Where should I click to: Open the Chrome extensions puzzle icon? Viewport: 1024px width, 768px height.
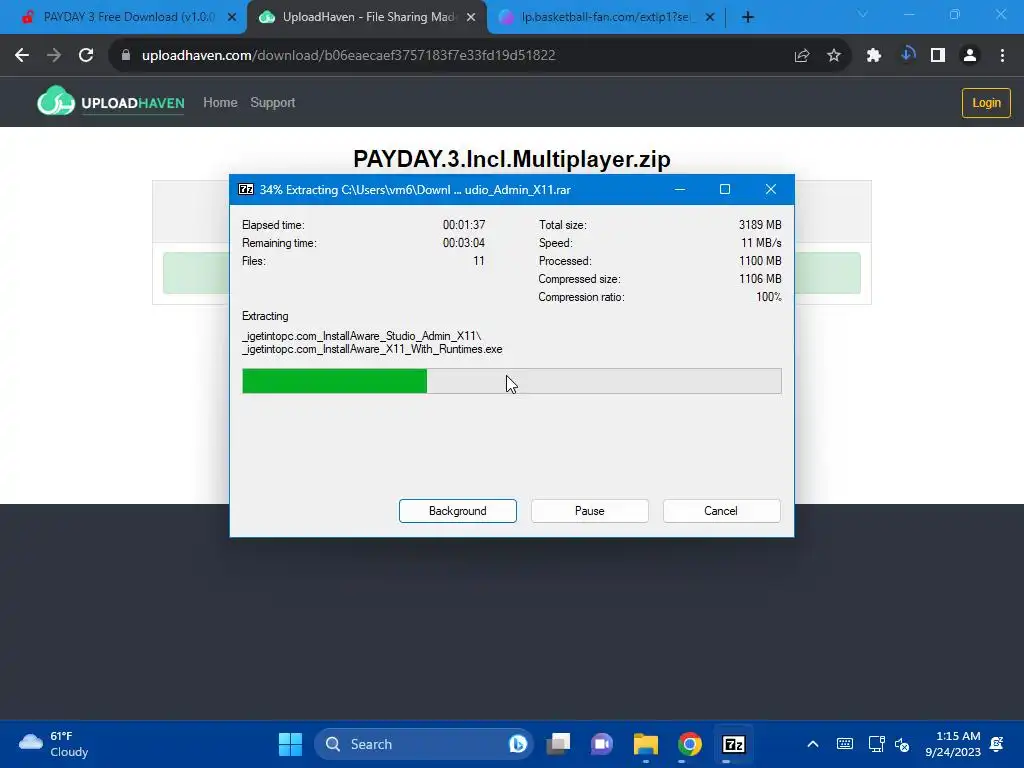874,56
